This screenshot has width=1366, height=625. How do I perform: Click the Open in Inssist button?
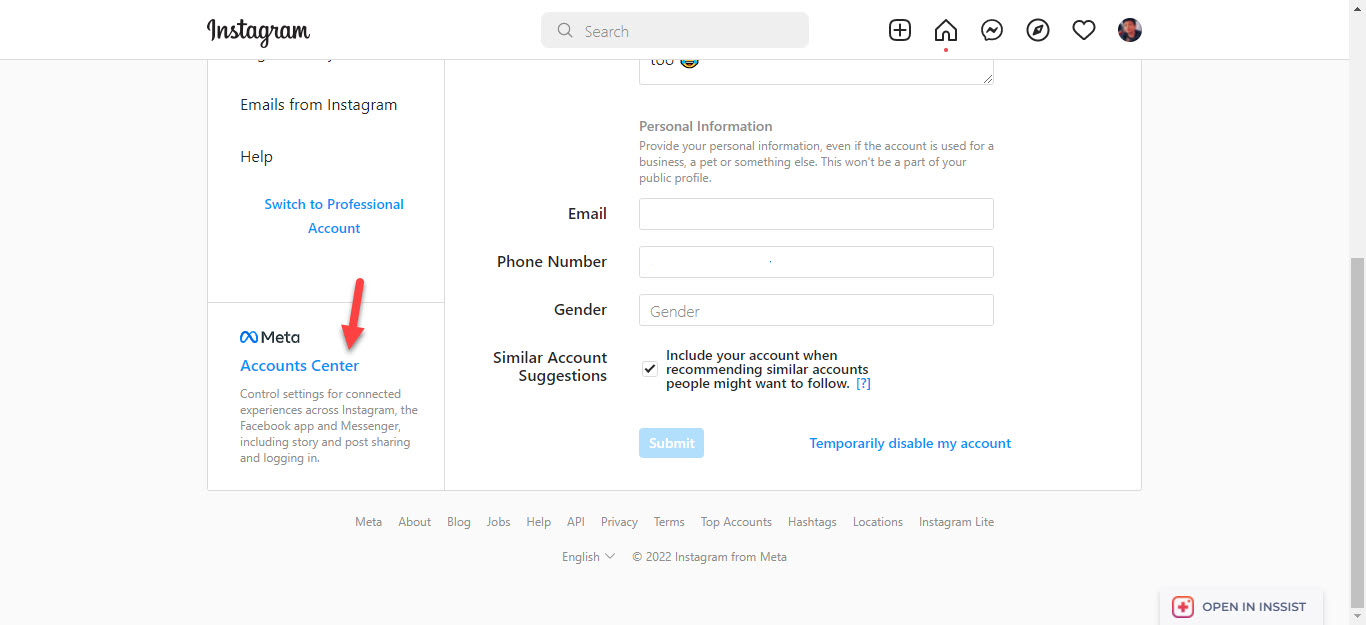(1241, 606)
